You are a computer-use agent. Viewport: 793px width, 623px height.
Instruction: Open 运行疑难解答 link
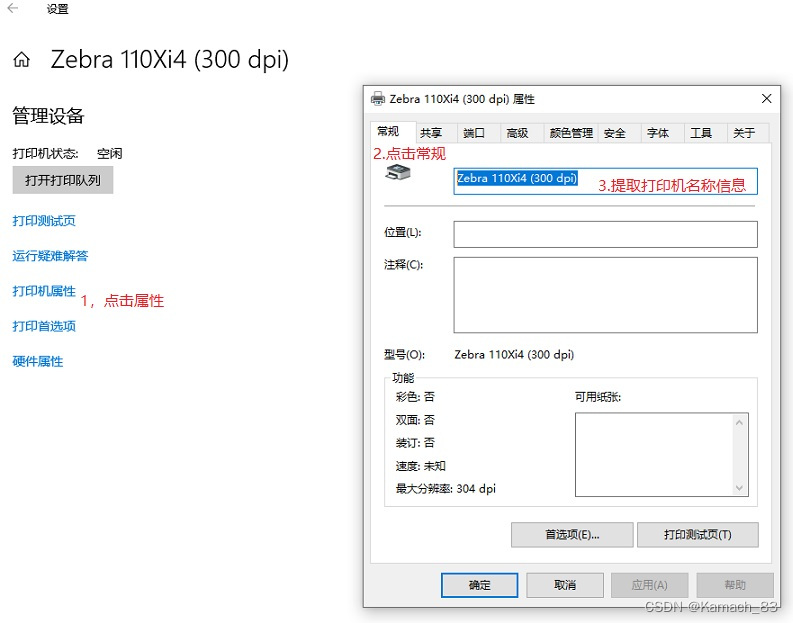pos(50,256)
